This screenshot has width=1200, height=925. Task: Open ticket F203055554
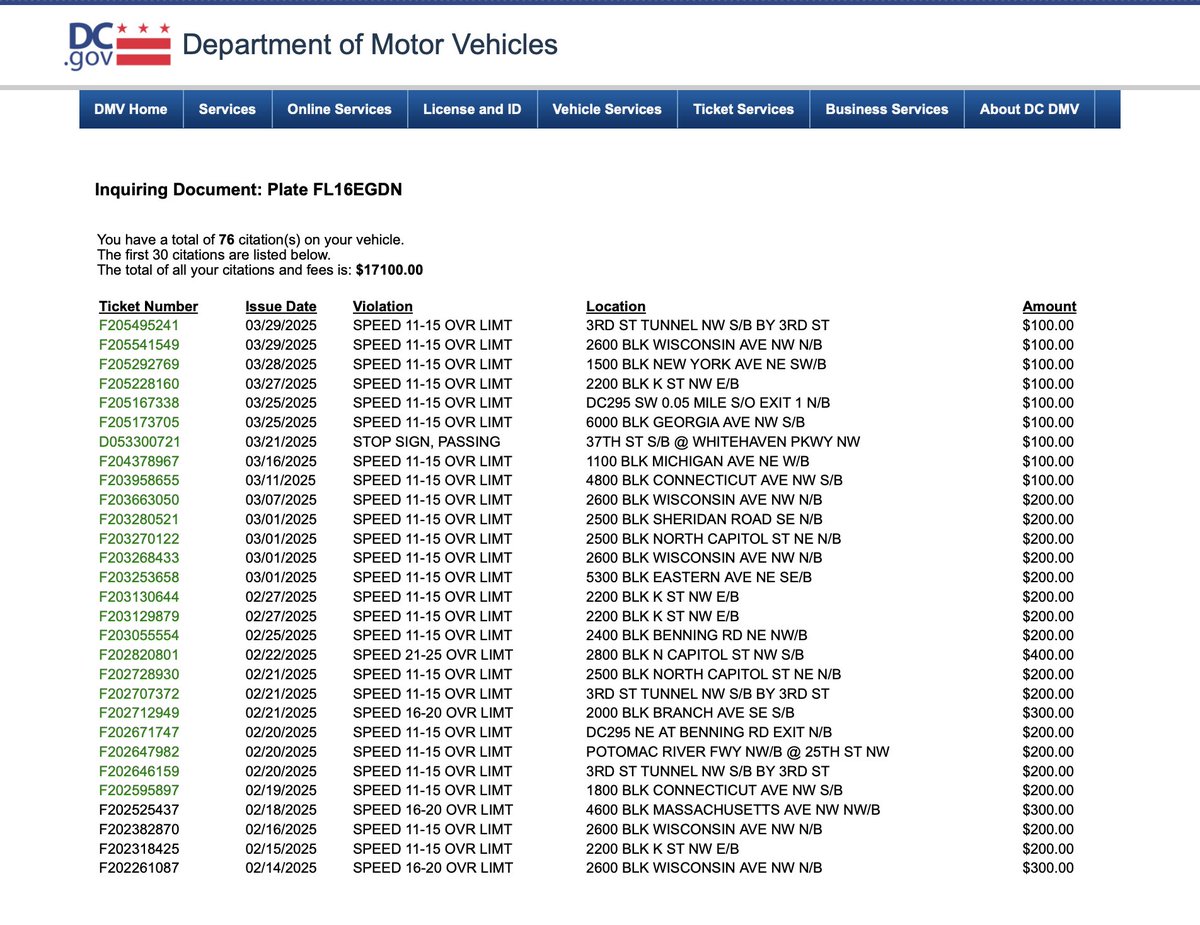point(139,635)
